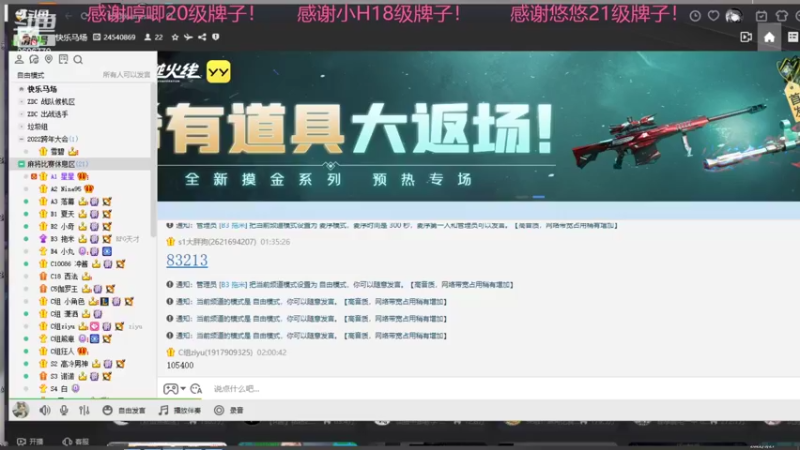This screenshot has height=450, width=800.
Task: Click the pink badge next to C组ziyu
Action: coord(95,327)
